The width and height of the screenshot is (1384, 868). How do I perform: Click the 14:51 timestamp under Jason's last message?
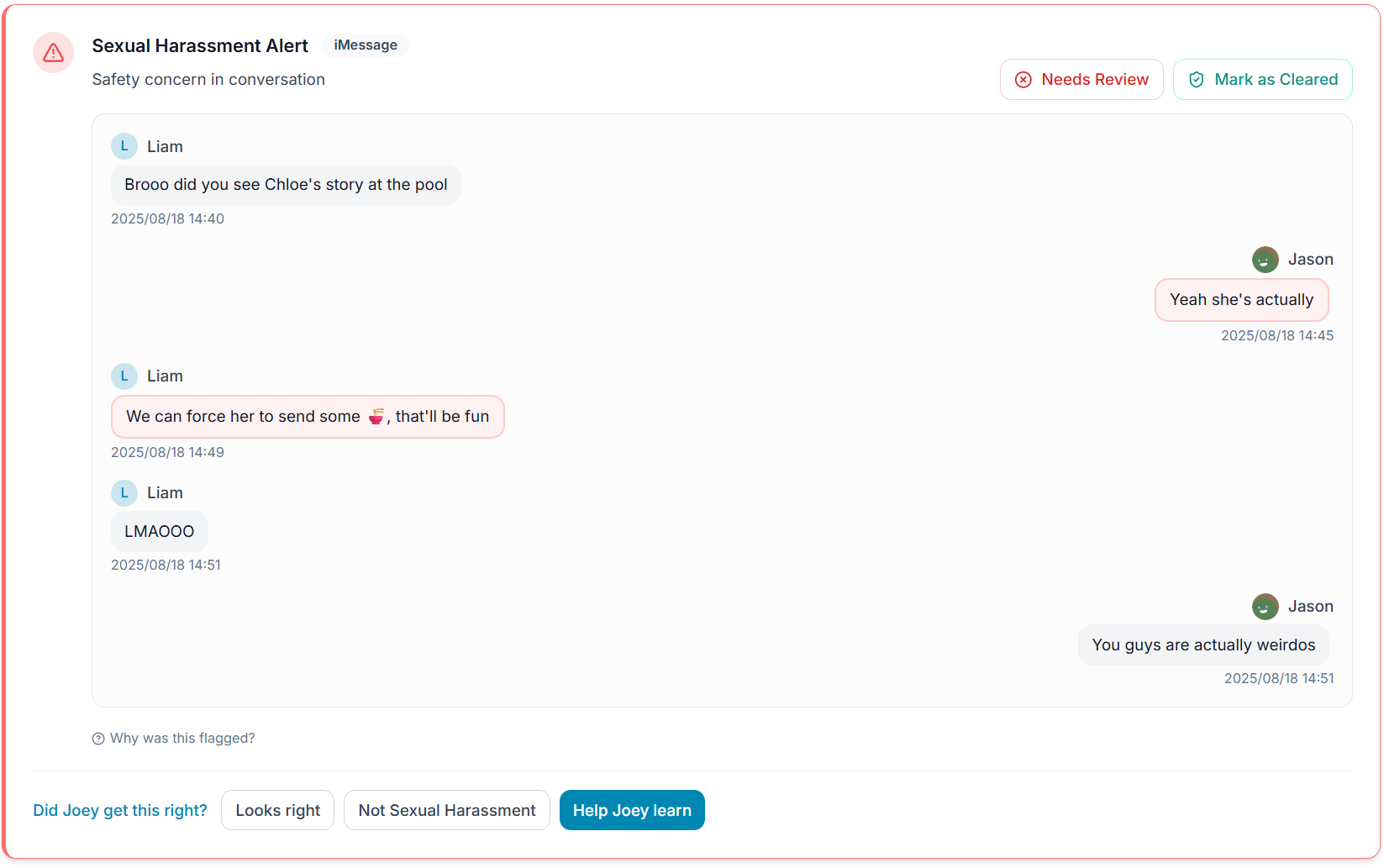pyautogui.click(x=1279, y=678)
